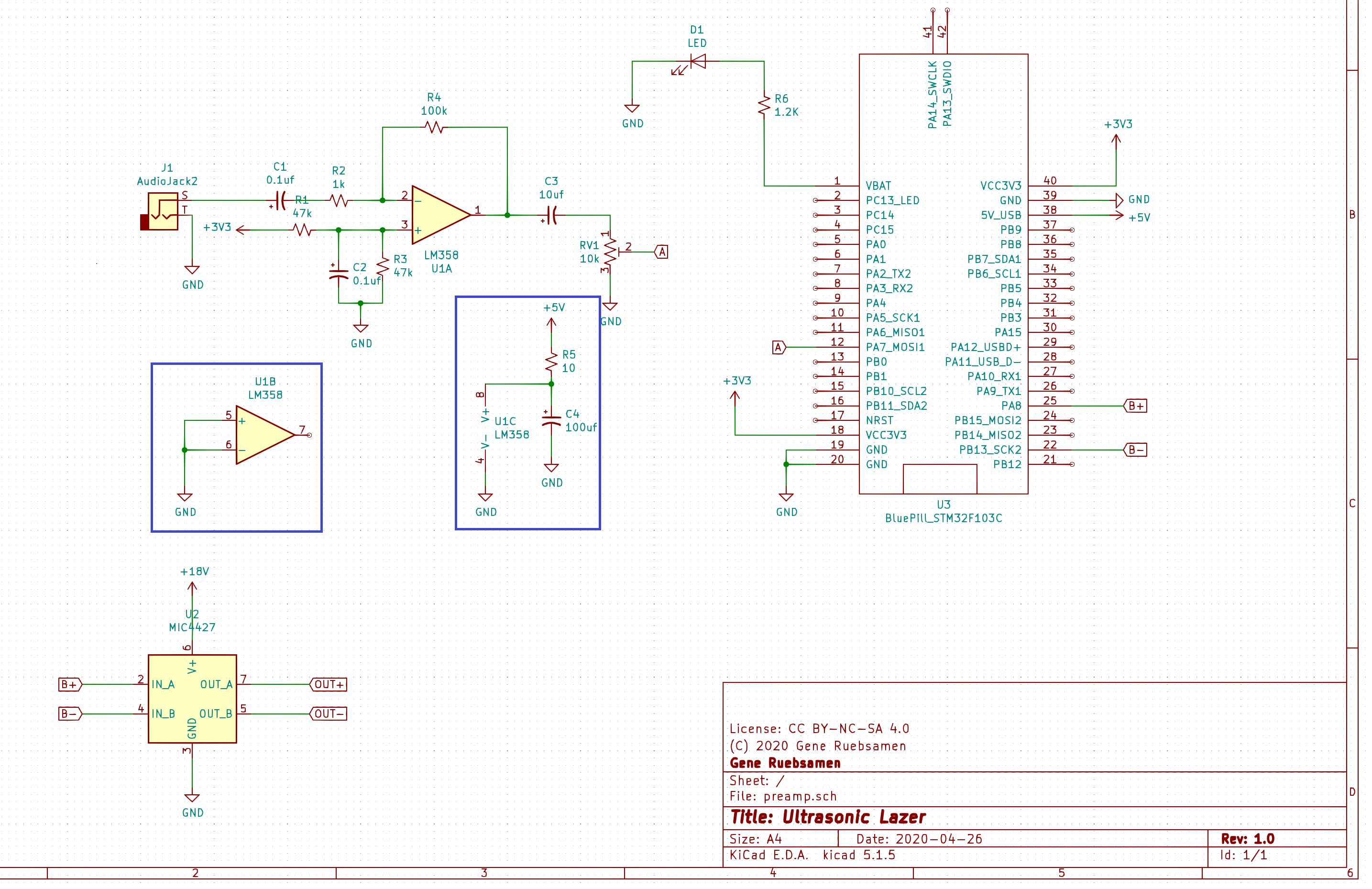
Task: Click the OUT_A pin name on MIC4427
Action: click(x=217, y=685)
